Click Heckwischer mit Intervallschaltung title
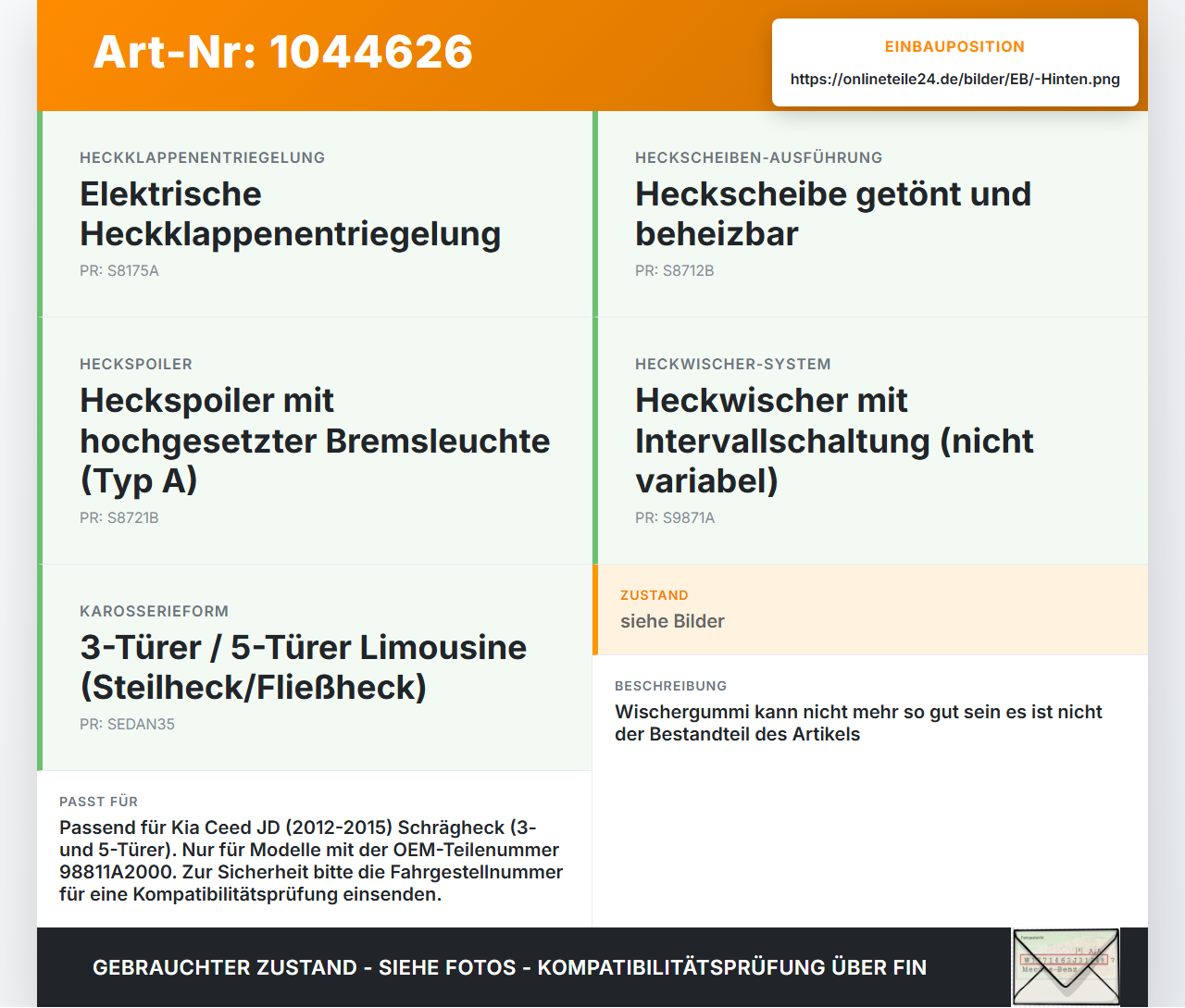The width and height of the screenshot is (1185, 1008). [834, 441]
